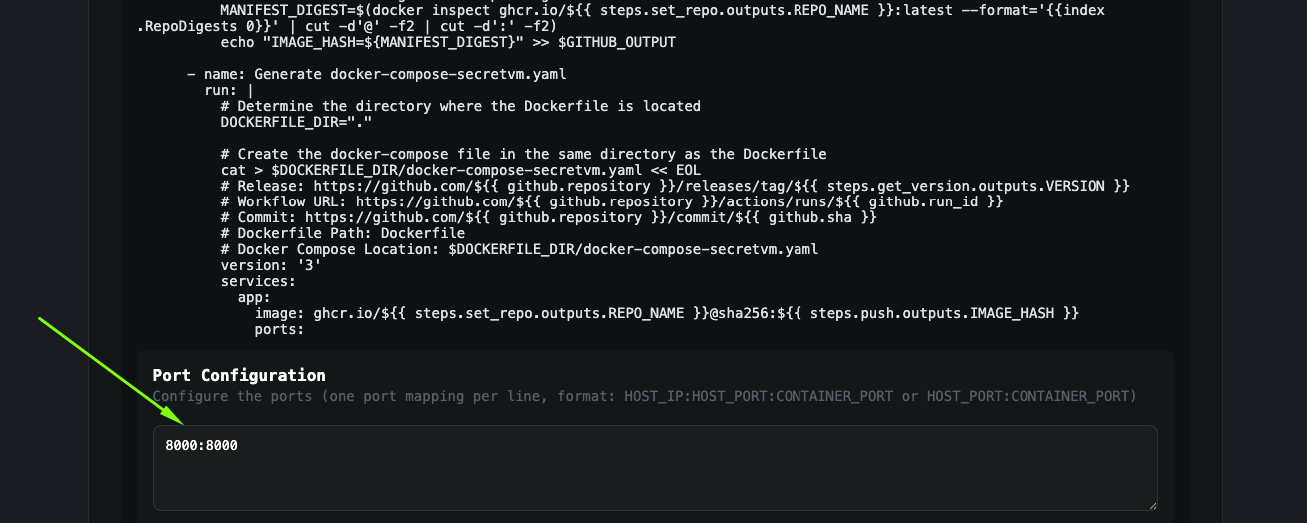Click the '# Docker Compose Location' comment line
The width and height of the screenshot is (1307, 523).
pos(519,249)
